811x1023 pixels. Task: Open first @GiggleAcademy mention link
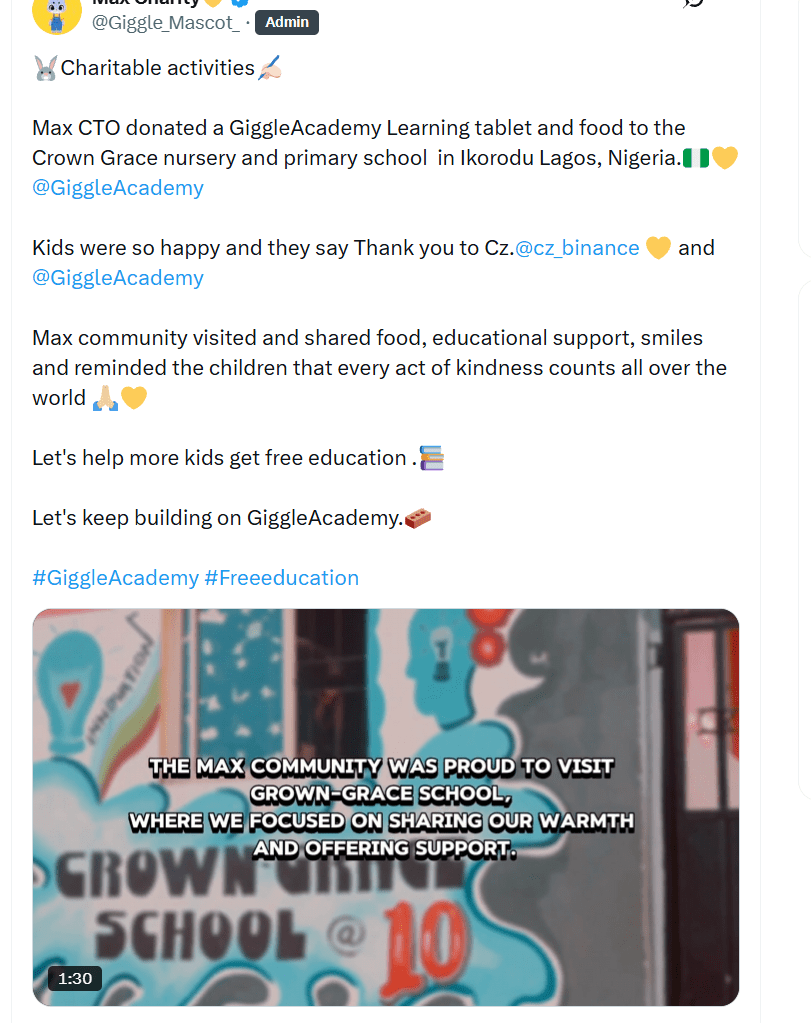tap(118, 188)
